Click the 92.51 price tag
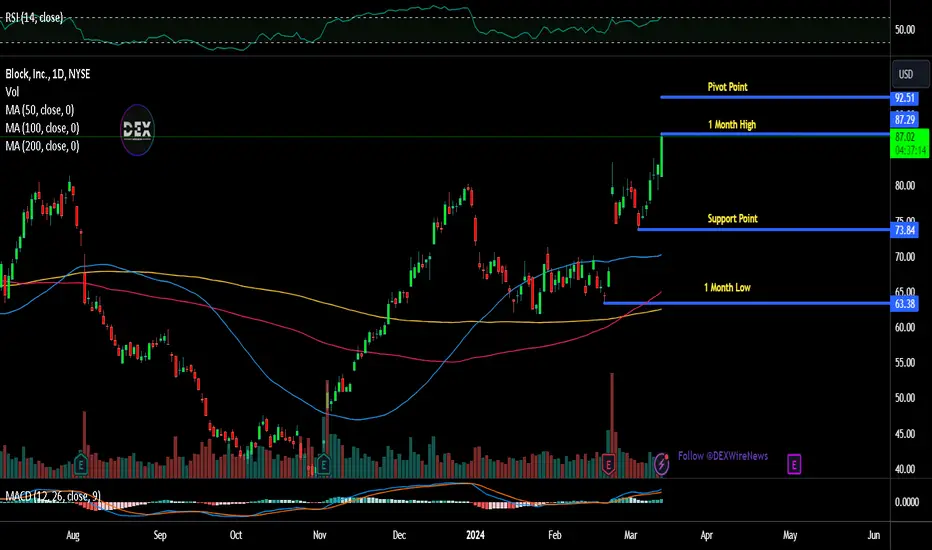Screen dimensions: 932x550 (x=905, y=98)
